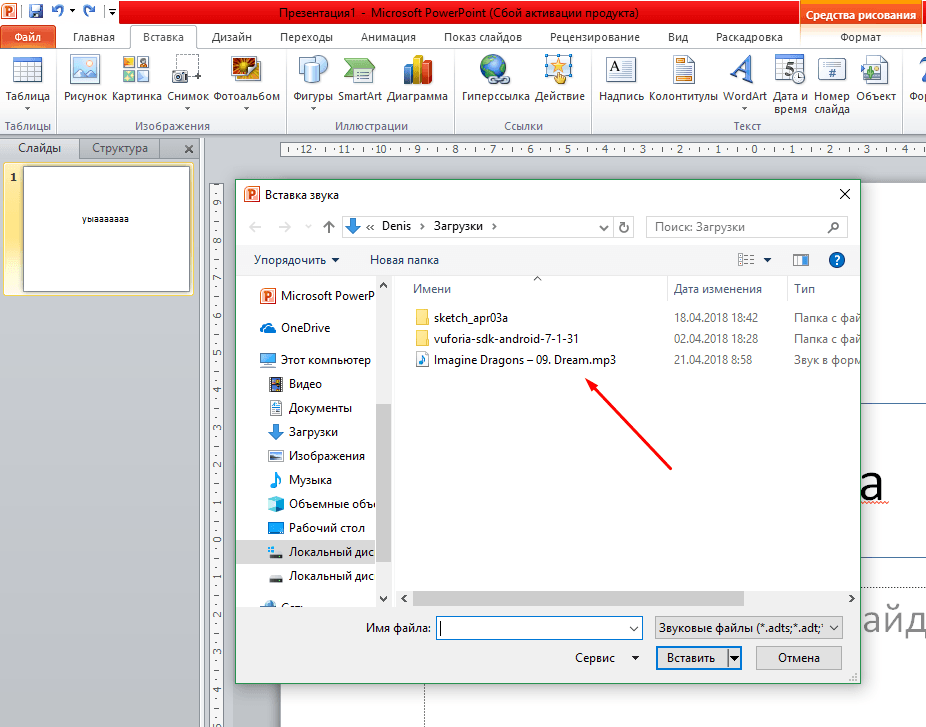Open the Файл tab
Screen dimensions: 926x727
point(28,37)
